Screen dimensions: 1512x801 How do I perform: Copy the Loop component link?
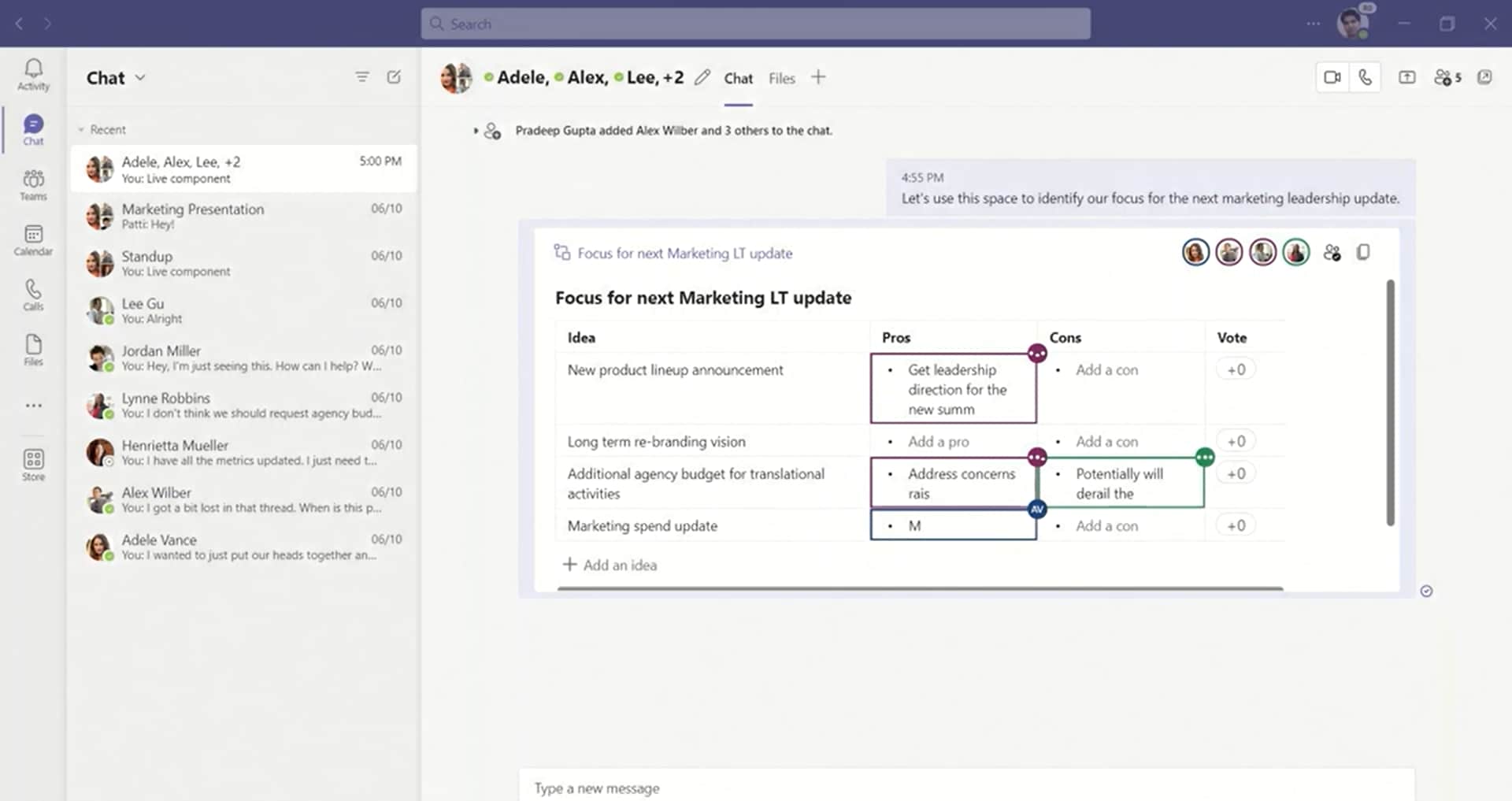point(1363,253)
